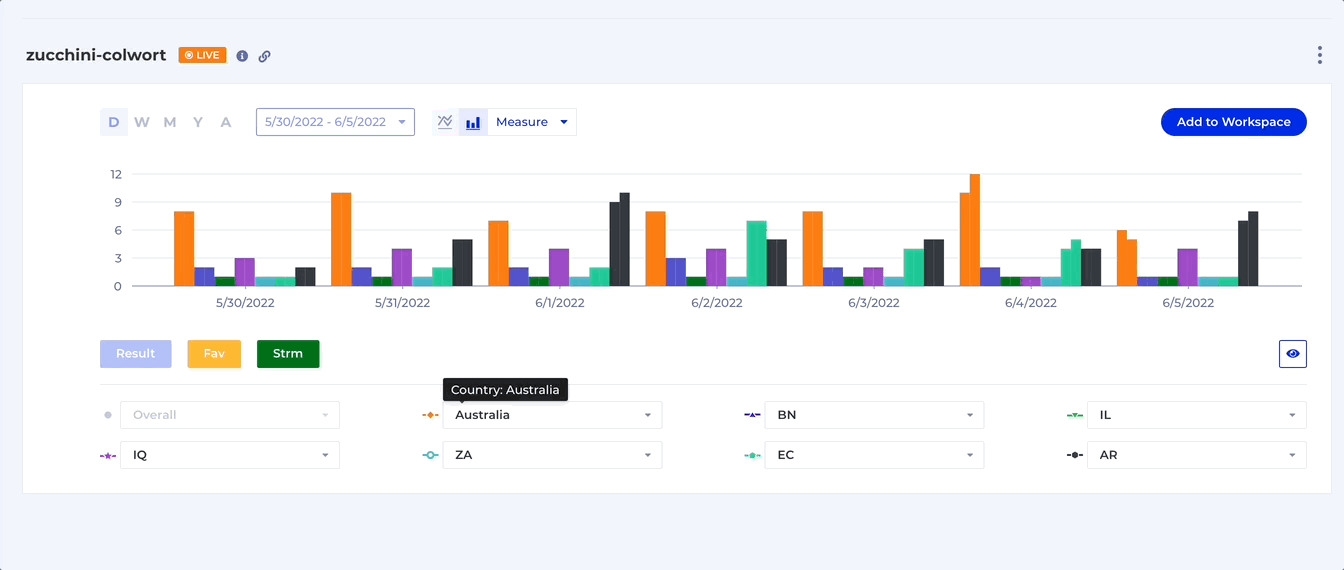Click the Result button

tap(136, 354)
